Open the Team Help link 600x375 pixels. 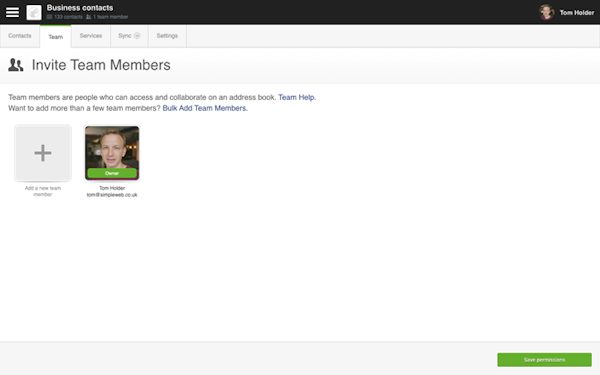[297, 97]
